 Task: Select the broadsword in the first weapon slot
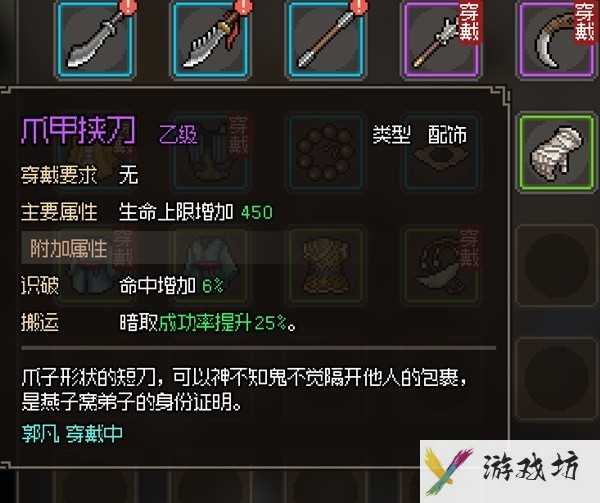coord(95,40)
